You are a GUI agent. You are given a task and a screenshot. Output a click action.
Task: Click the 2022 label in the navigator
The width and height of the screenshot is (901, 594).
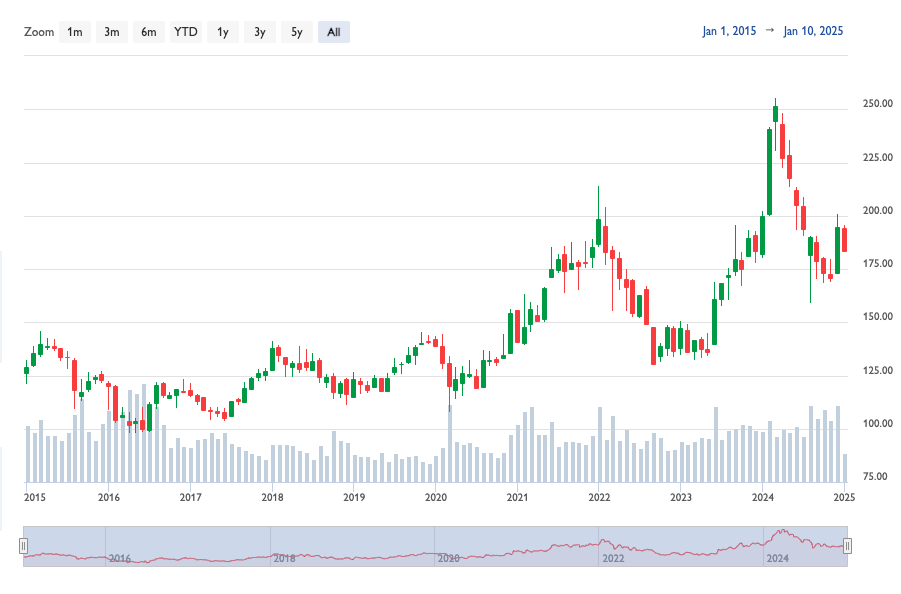[613, 558]
